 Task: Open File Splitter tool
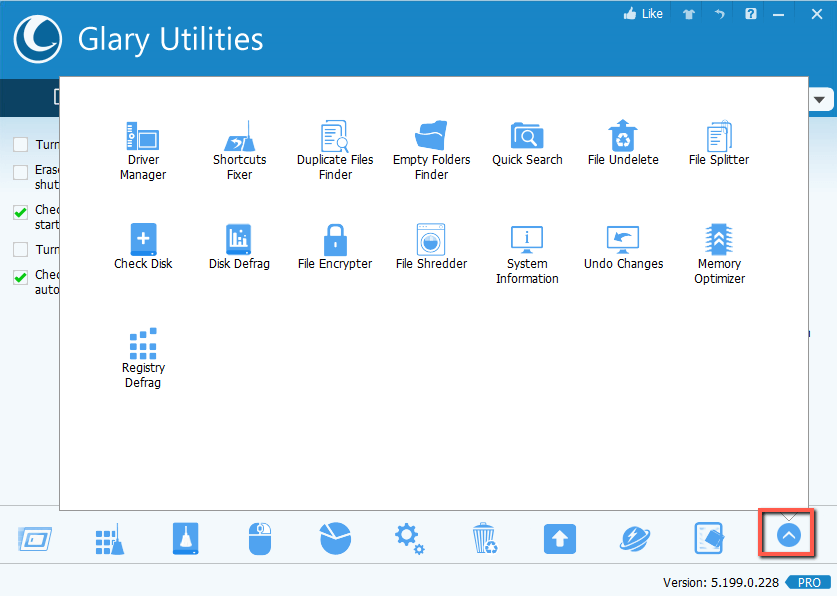[x=718, y=144]
